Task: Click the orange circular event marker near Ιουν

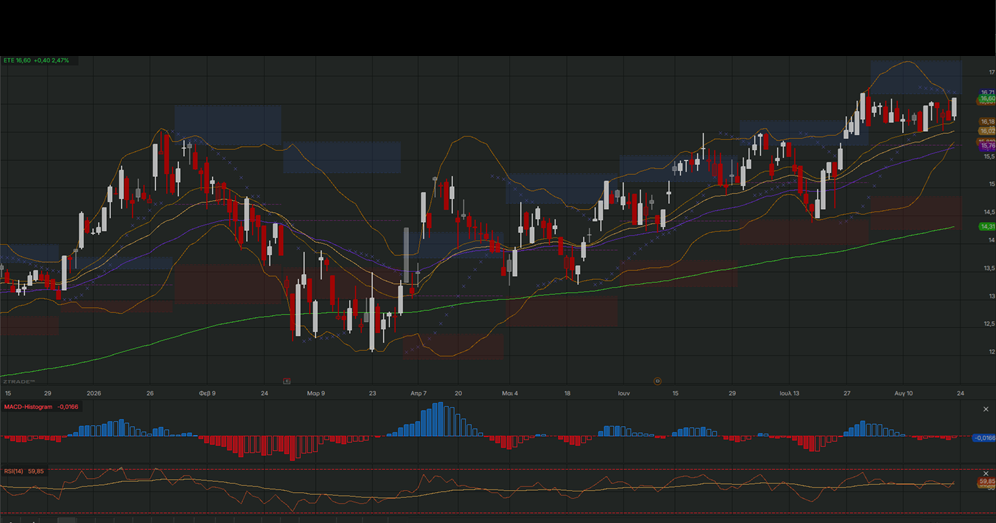Action: 657,381
